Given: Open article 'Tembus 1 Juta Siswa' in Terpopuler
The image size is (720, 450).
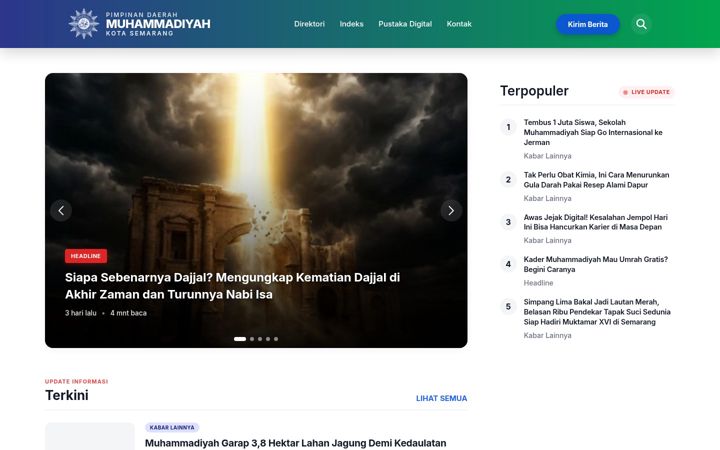Looking at the screenshot, I should (593, 132).
